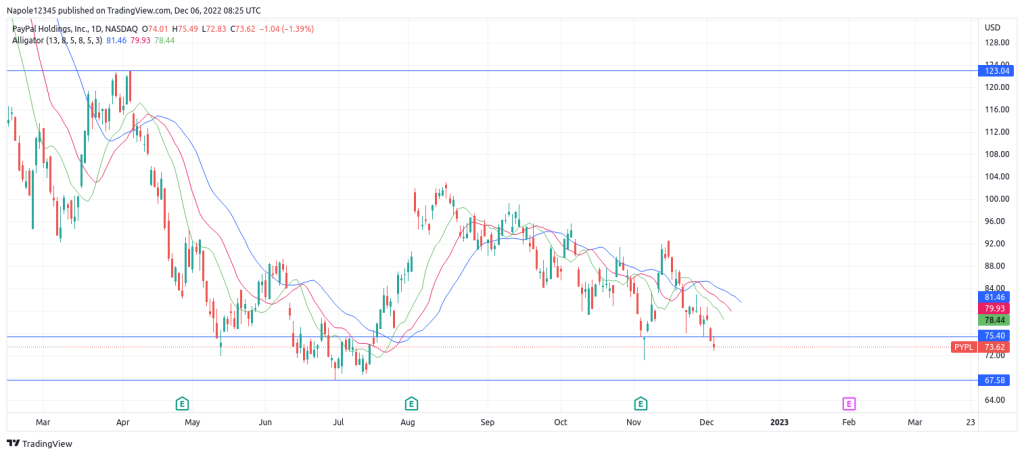
Task: Click the USD currency label
Action: 991,27
